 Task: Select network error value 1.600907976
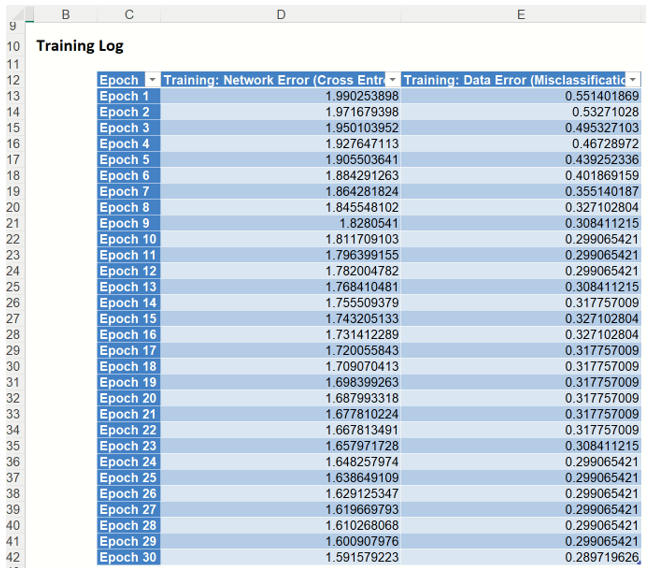point(281,541)
